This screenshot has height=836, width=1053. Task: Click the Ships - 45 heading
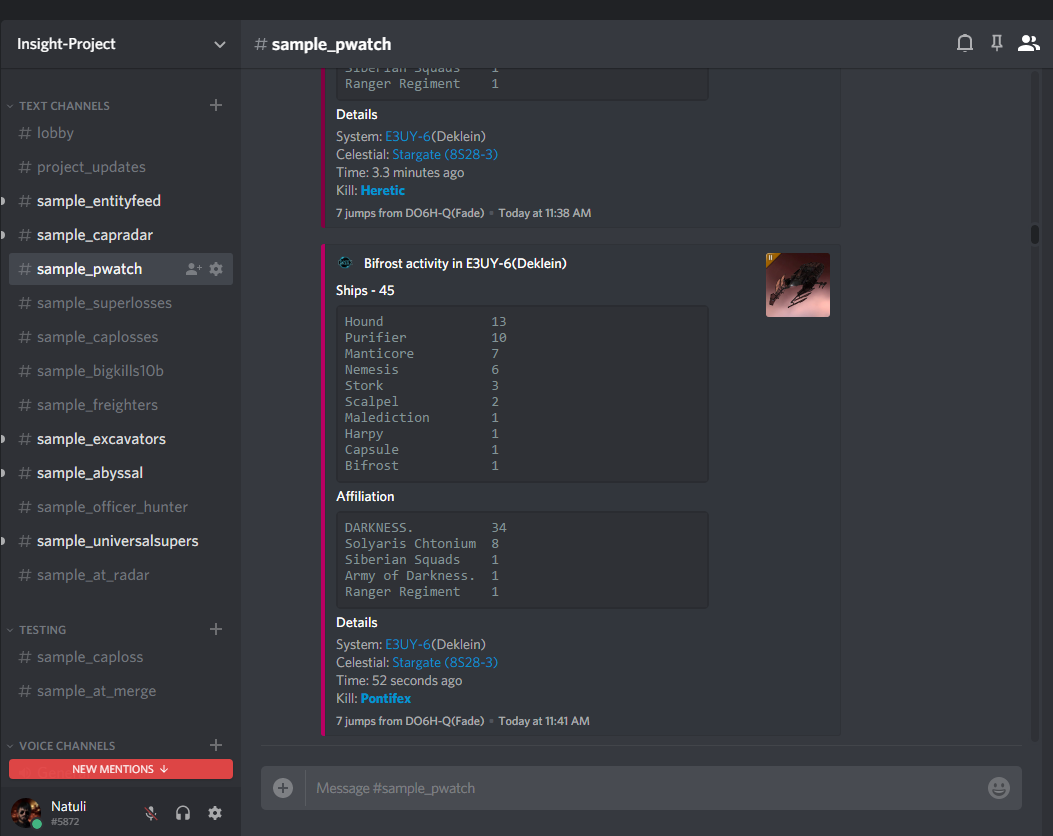pos(365,291)
